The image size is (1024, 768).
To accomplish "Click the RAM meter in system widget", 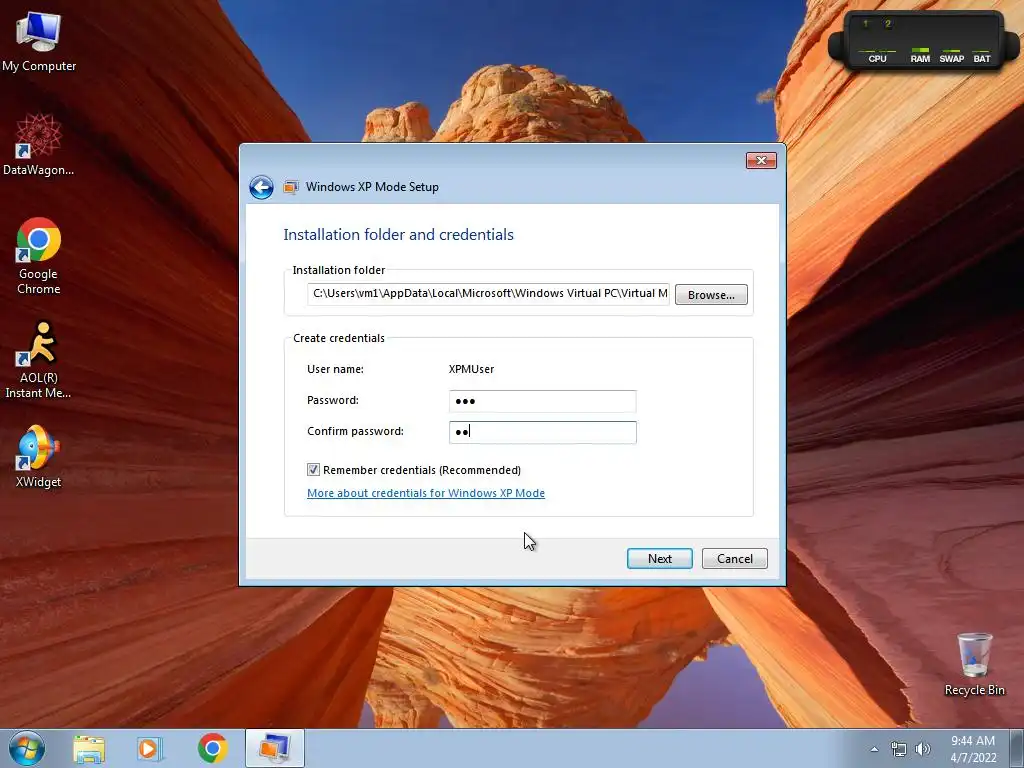I will point(920,55).
